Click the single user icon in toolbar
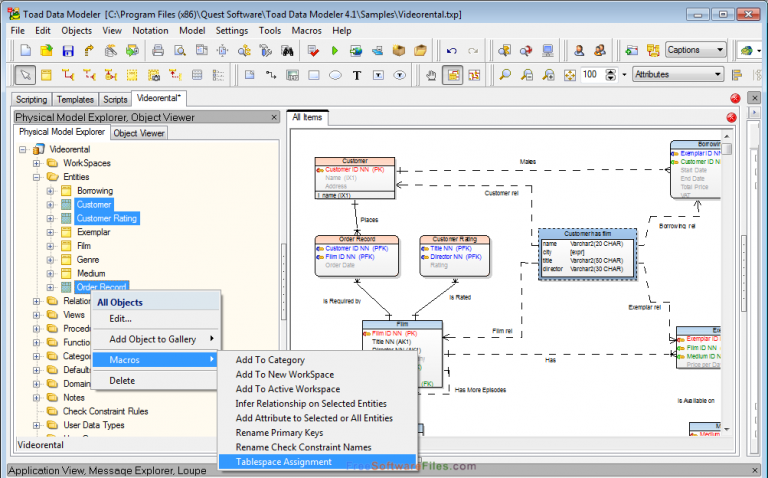 pyautogui.click(x=579, y=50)
